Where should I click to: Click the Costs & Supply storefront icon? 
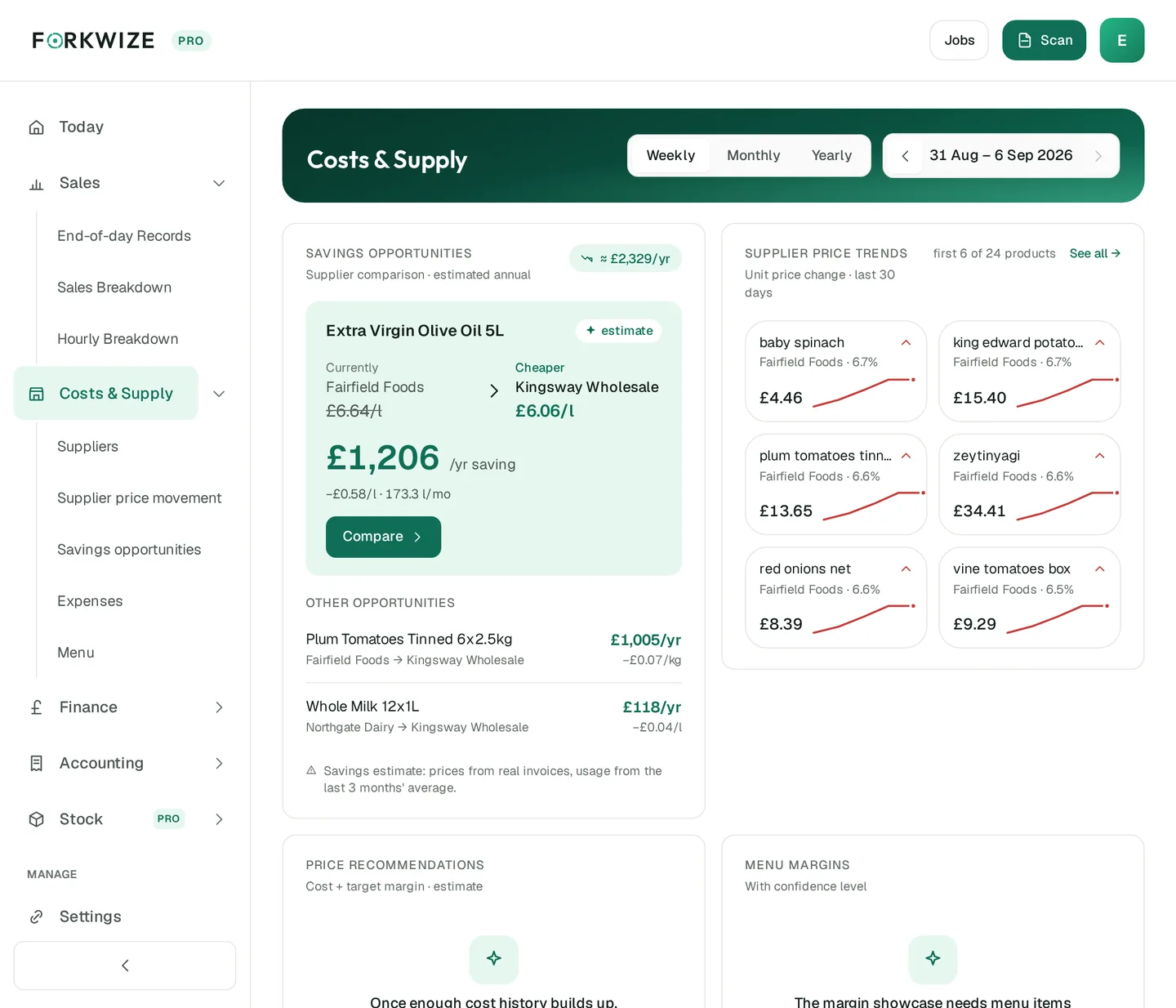36,394
